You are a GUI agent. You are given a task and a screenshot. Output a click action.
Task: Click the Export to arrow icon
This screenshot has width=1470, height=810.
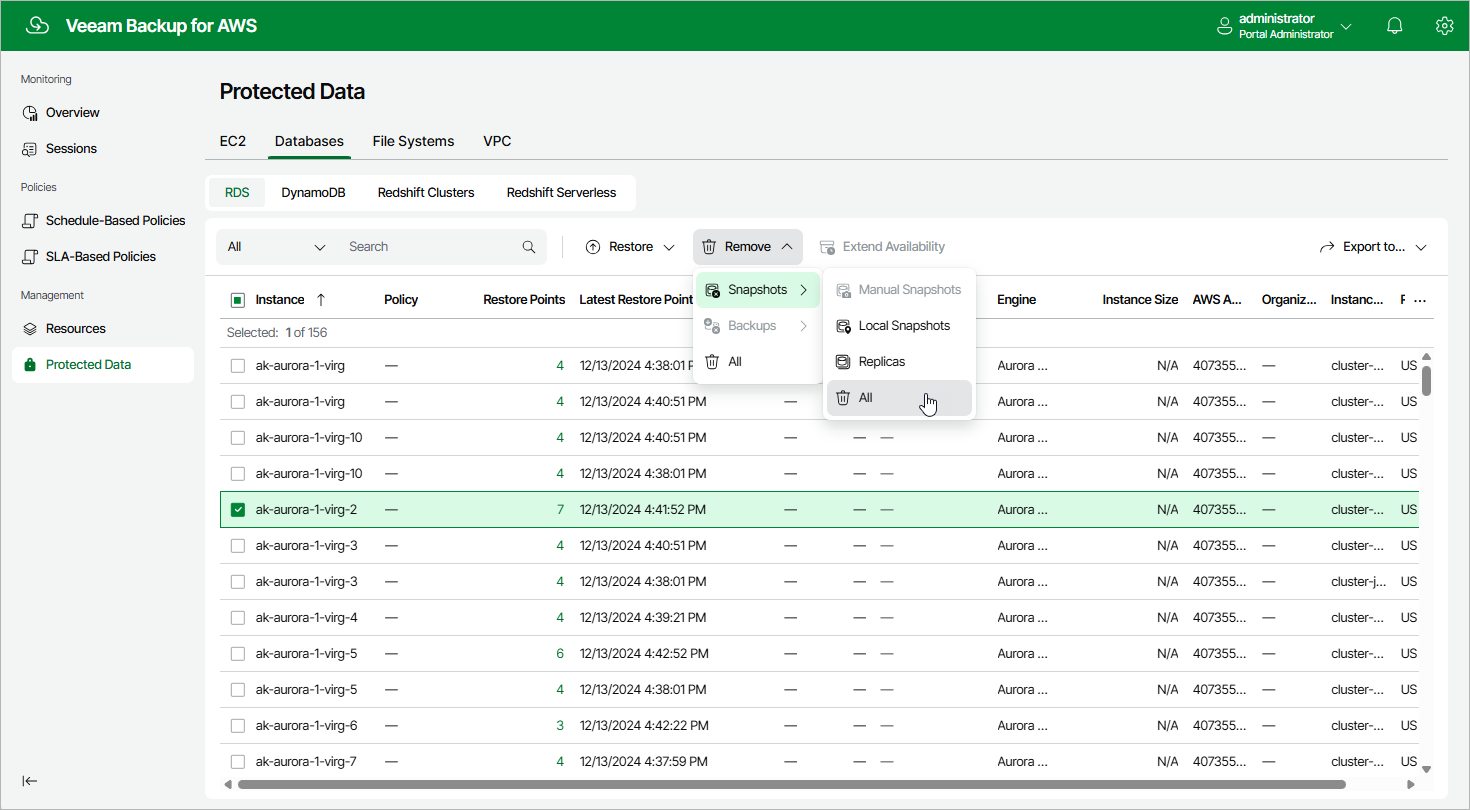point(1327,247)
